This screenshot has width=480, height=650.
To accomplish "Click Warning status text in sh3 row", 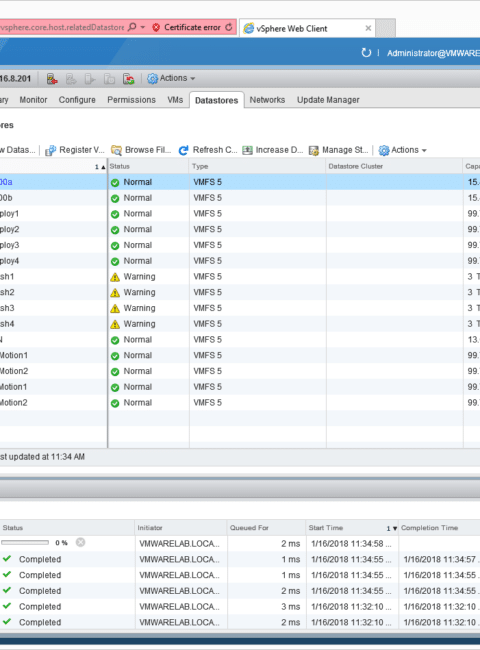I will coord(139,308).
